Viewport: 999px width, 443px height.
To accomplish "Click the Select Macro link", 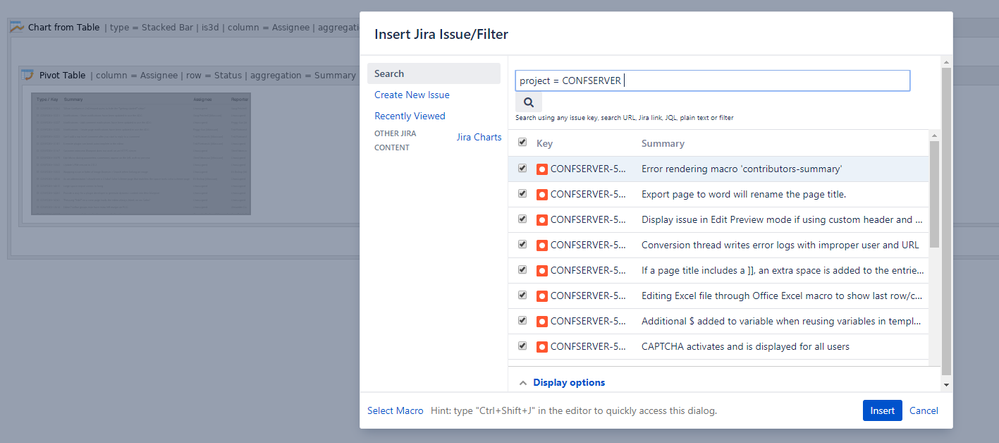I will coord(395,410).
